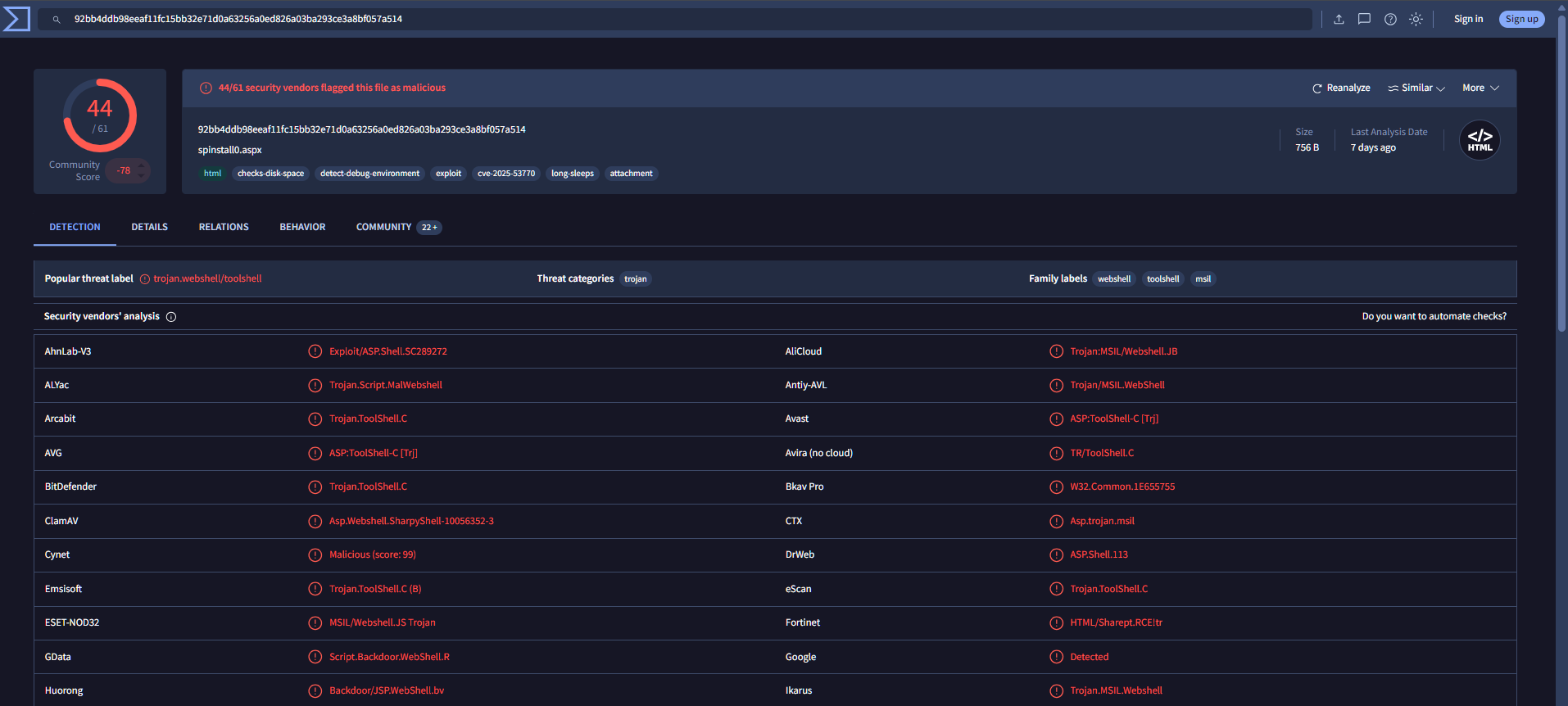Click the 22+ badge on COMMUNITY tab
1568x706 pixels.
click(429, 228)
